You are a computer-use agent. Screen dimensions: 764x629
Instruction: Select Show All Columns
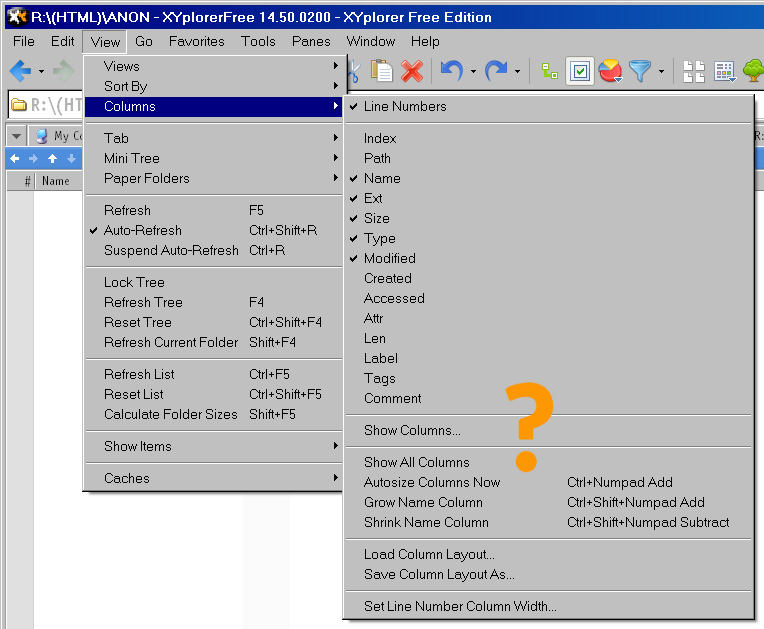click(548, 462)
